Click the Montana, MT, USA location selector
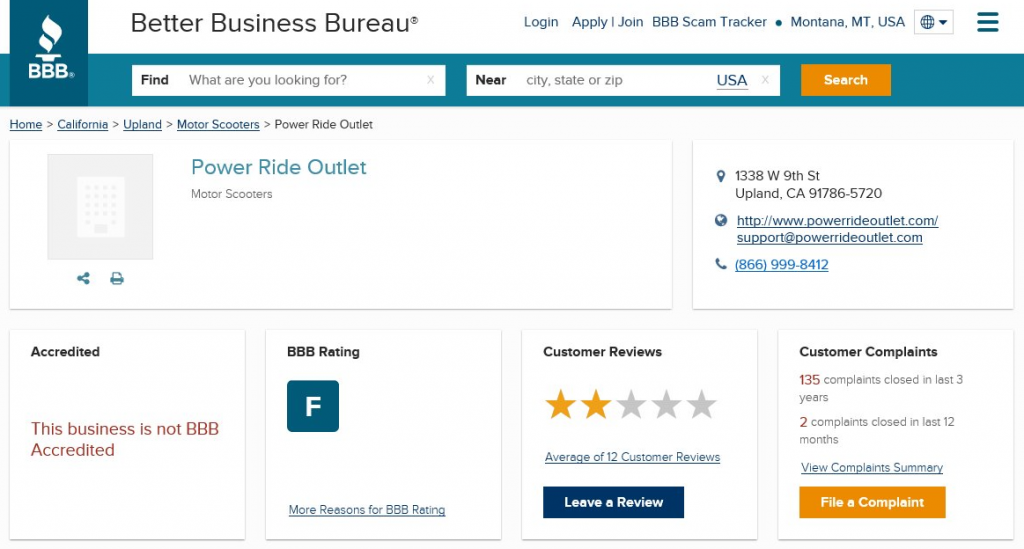The width and height of the screenshot is (1024, 549). coord(847,22)
